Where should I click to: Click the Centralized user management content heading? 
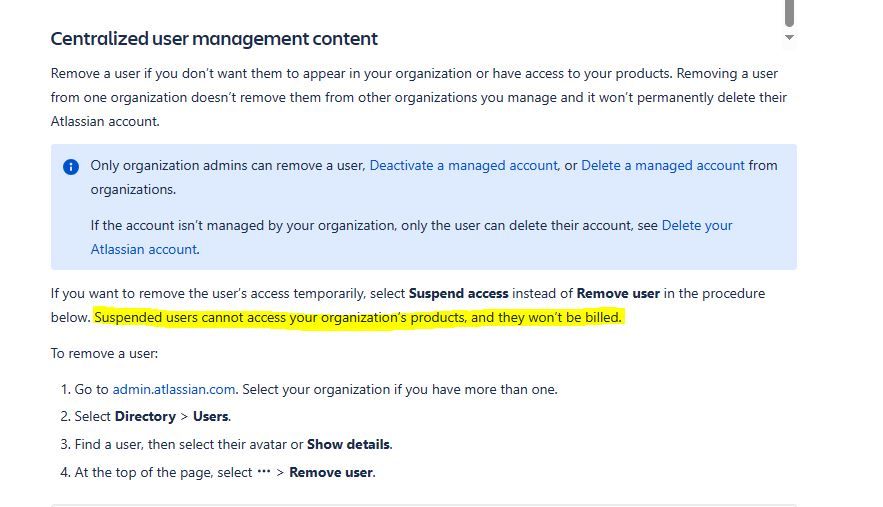click(x=214, y=39)
